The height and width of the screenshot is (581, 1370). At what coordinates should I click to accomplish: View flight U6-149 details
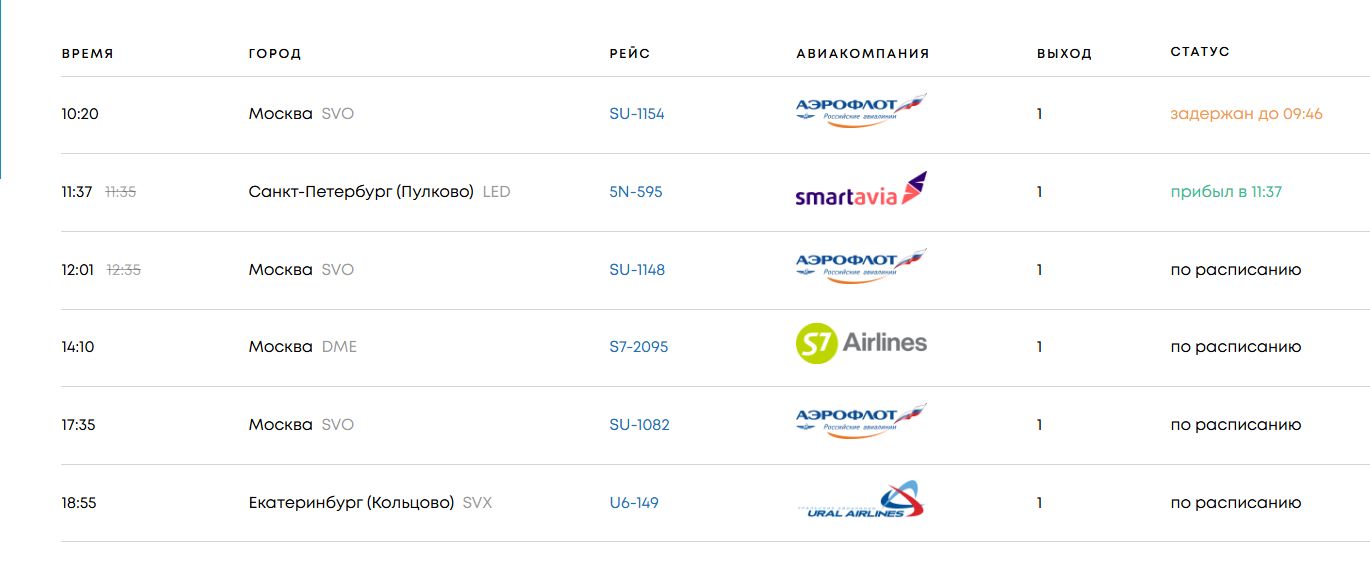(x=634, y=503)
